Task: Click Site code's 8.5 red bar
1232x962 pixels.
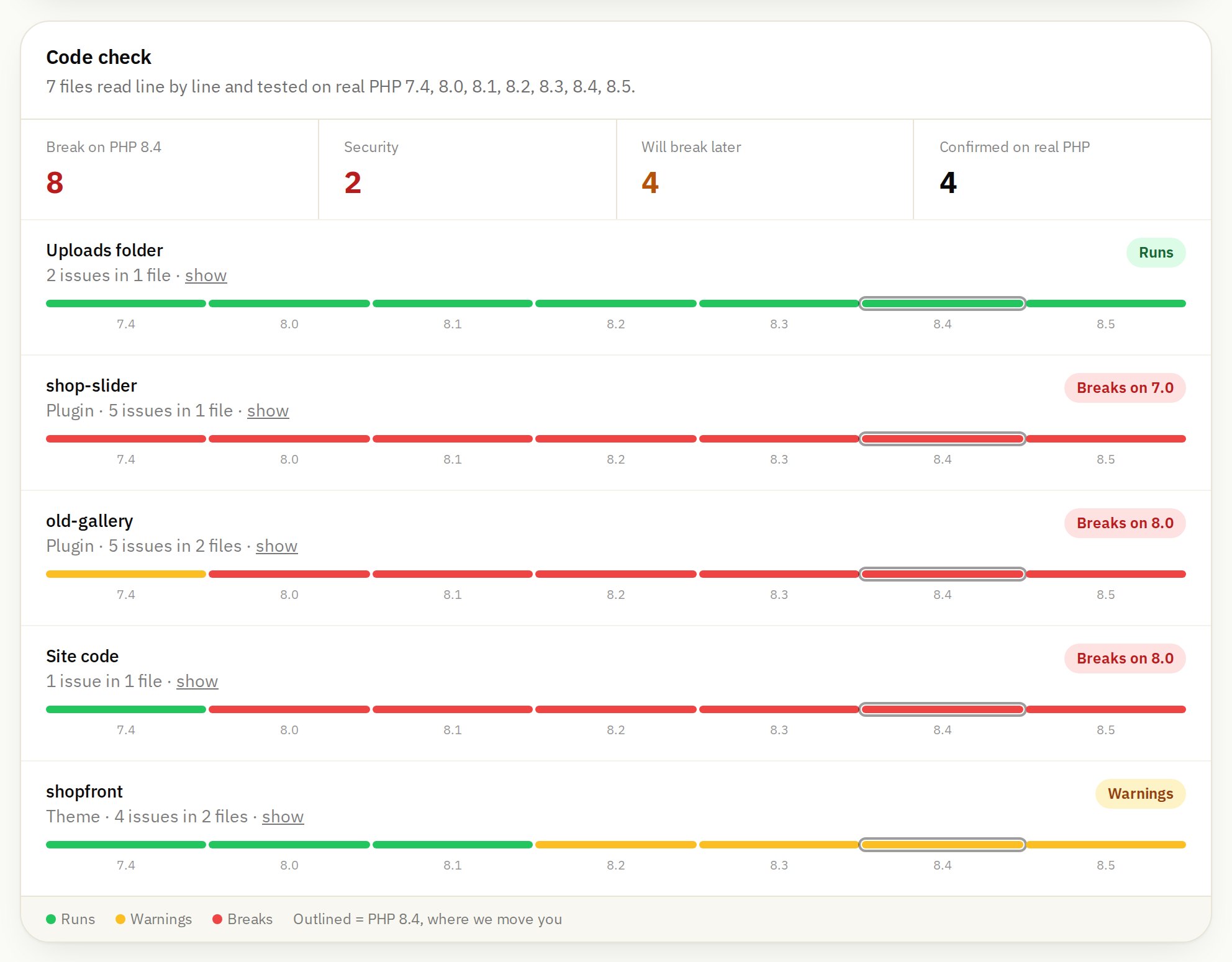Action: click(x=1106, y=709)
